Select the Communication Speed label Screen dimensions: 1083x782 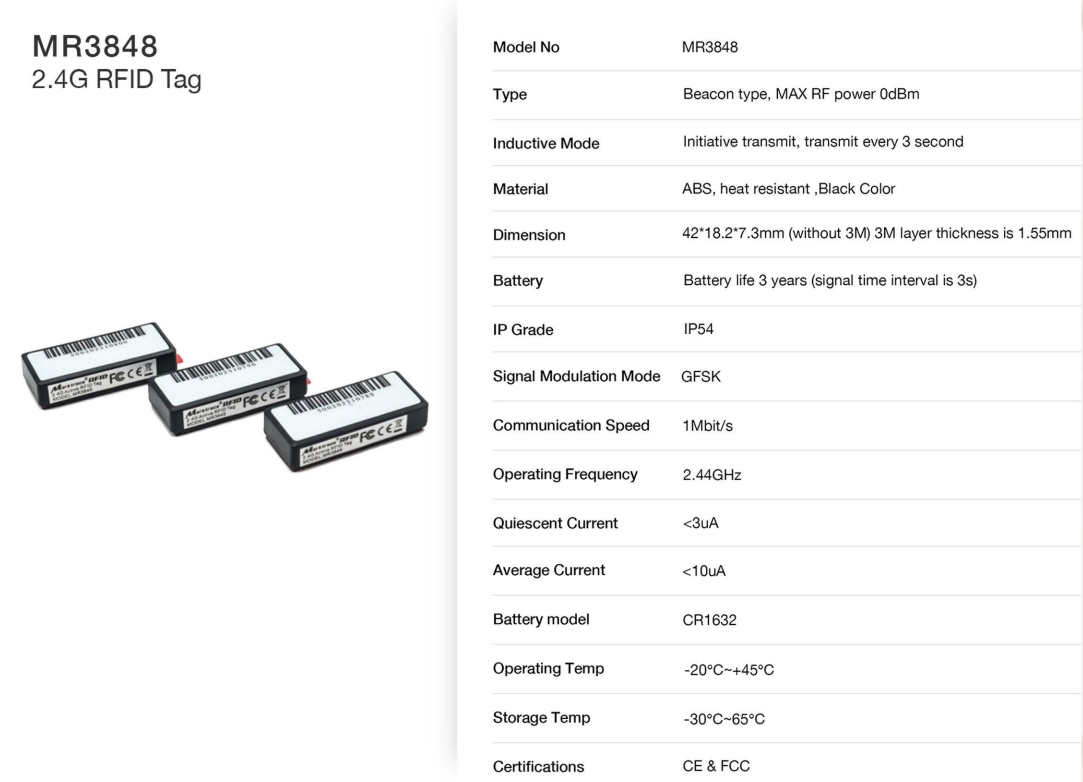coord(571,425)
